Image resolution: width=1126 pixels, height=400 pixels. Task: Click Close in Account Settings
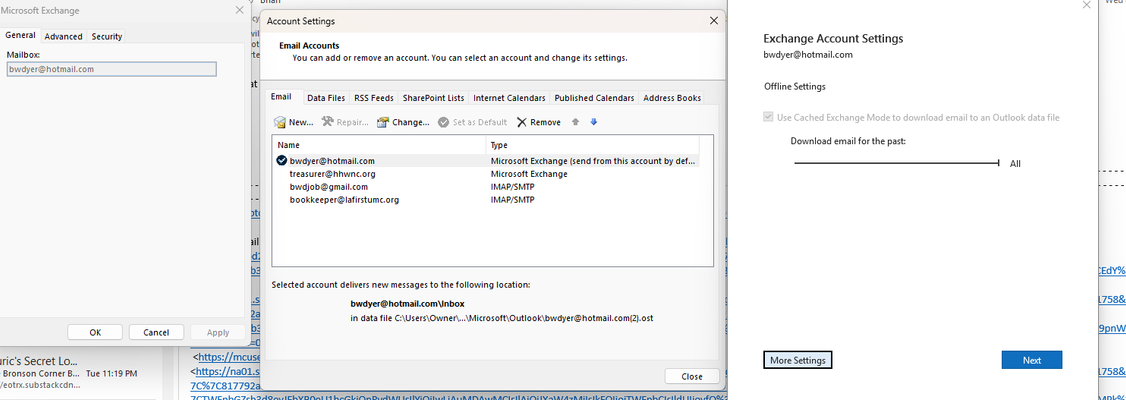point(692,376)
